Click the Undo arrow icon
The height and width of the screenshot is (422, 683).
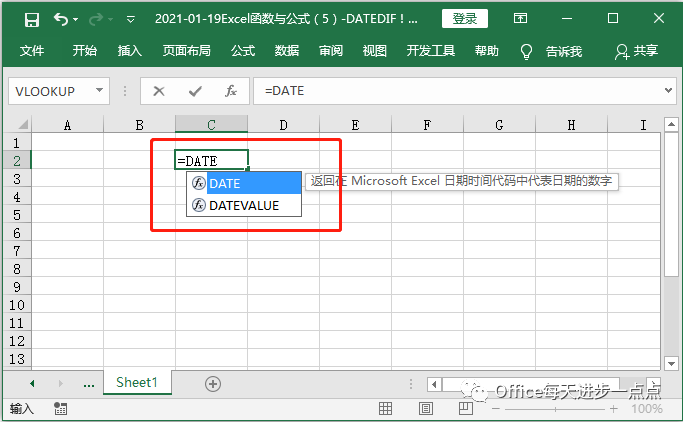[61, 19]
